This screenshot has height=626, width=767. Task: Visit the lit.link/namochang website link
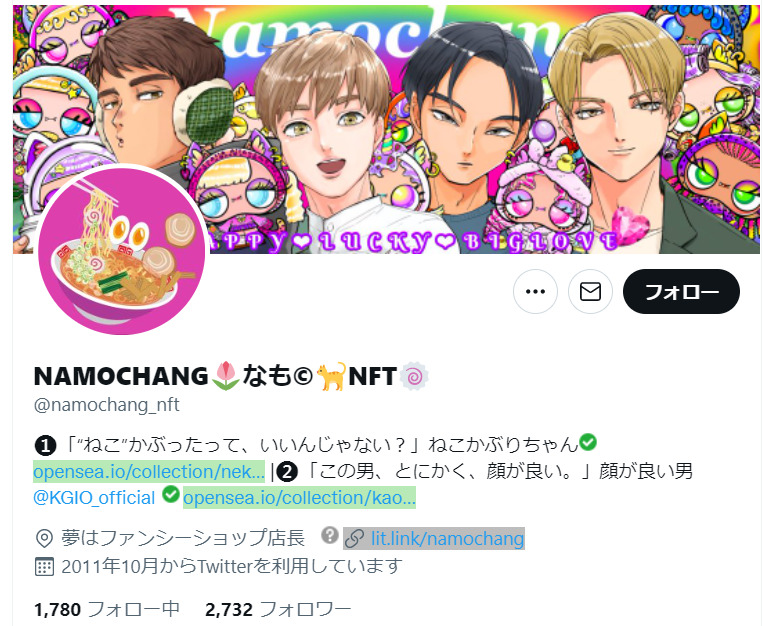[448, 538]
